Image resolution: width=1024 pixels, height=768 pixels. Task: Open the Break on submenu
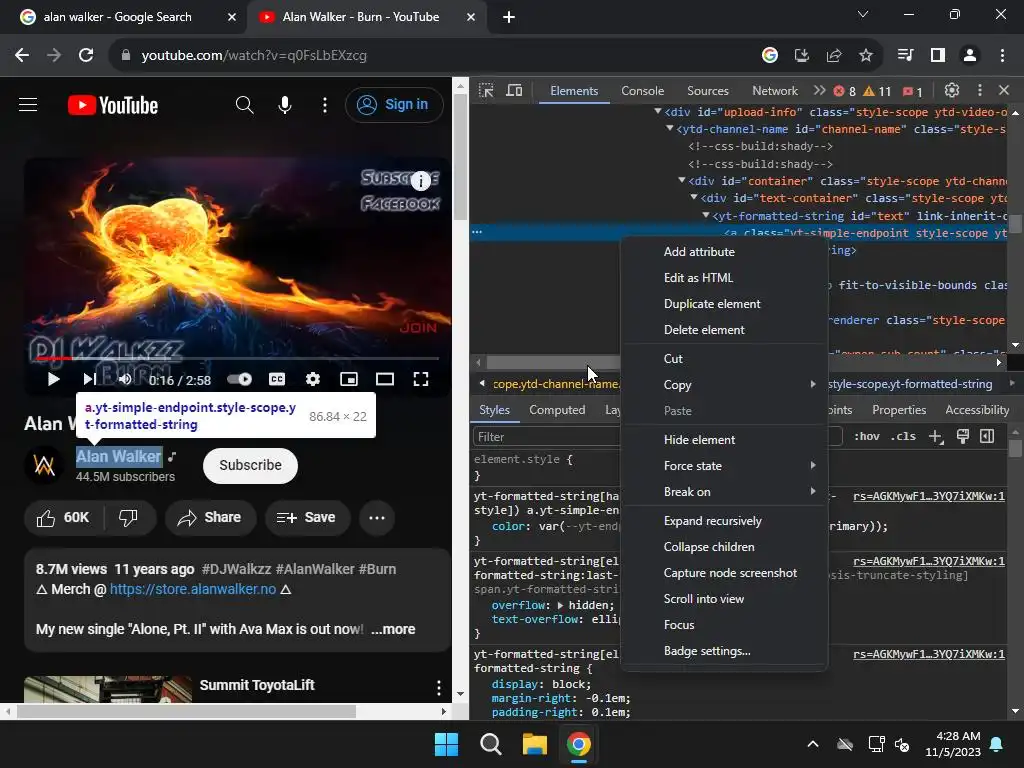click(x=724, y=492)
